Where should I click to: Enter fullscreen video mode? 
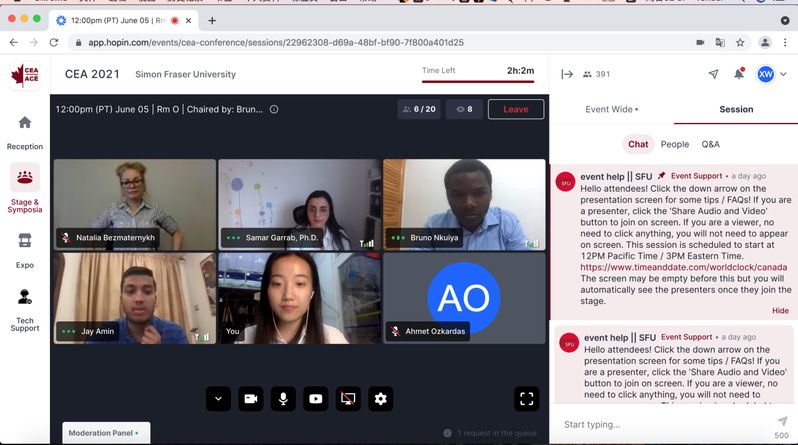point(527,398)
